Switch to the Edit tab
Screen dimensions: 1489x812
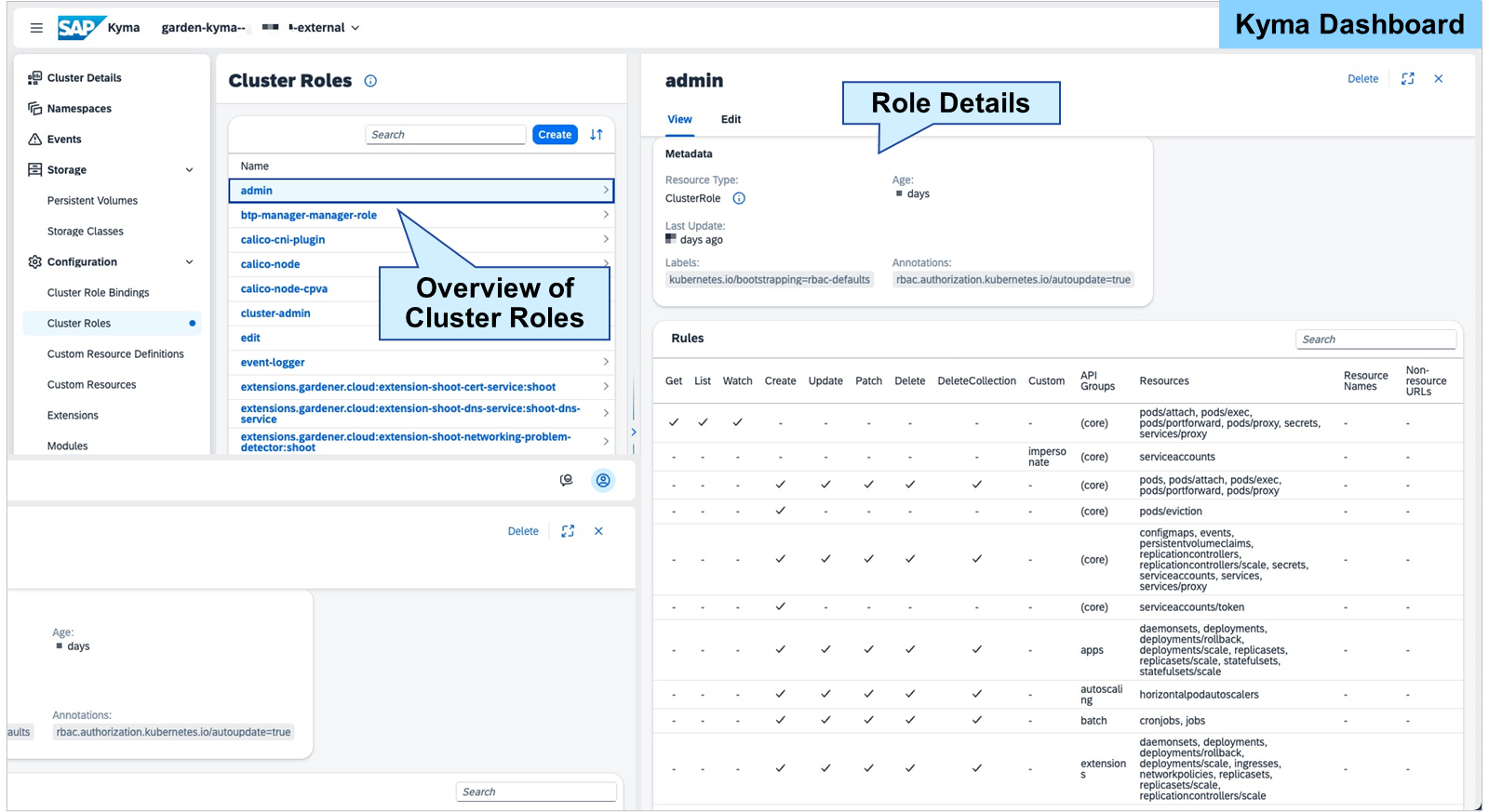coord(731,120)
